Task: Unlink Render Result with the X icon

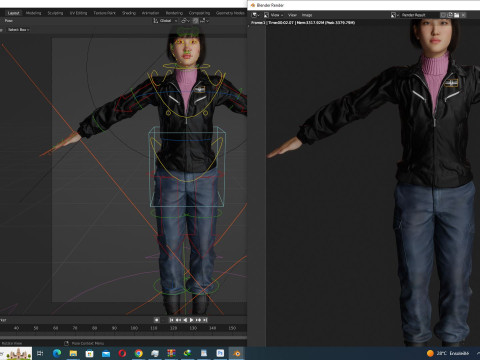Action: coord(464,15)
